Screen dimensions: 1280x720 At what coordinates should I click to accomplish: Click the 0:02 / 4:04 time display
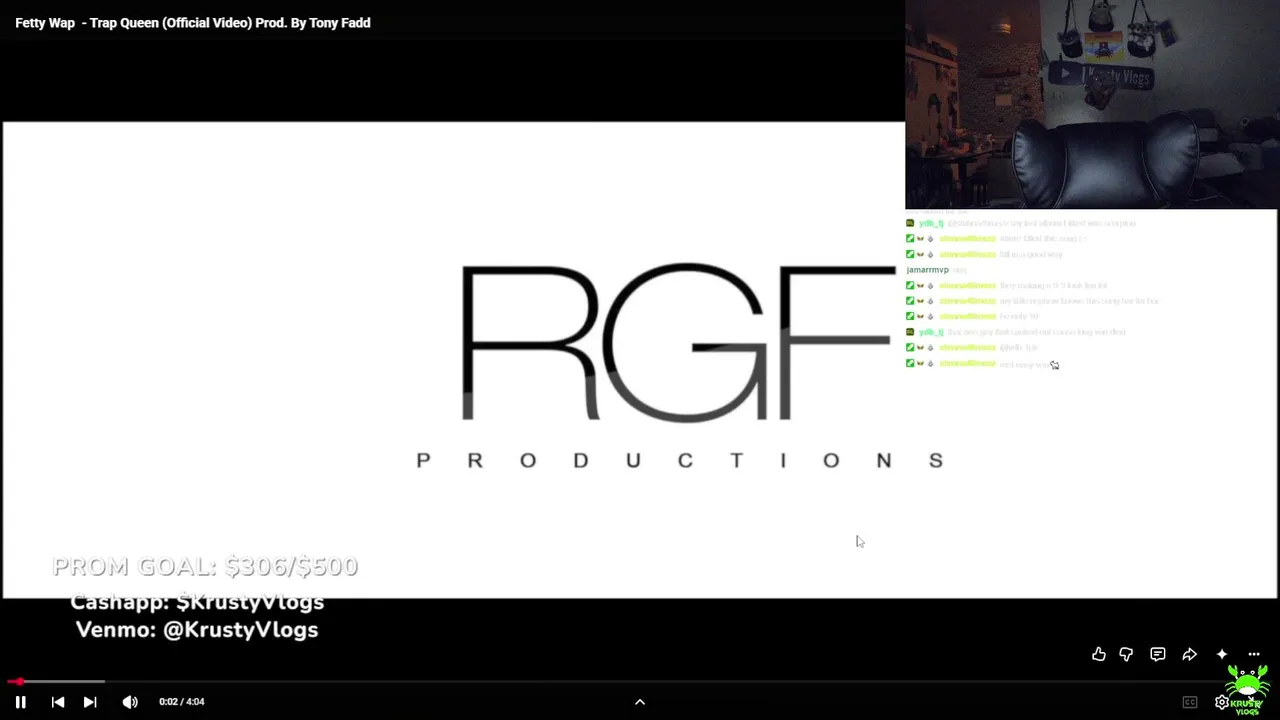[182, 702]
